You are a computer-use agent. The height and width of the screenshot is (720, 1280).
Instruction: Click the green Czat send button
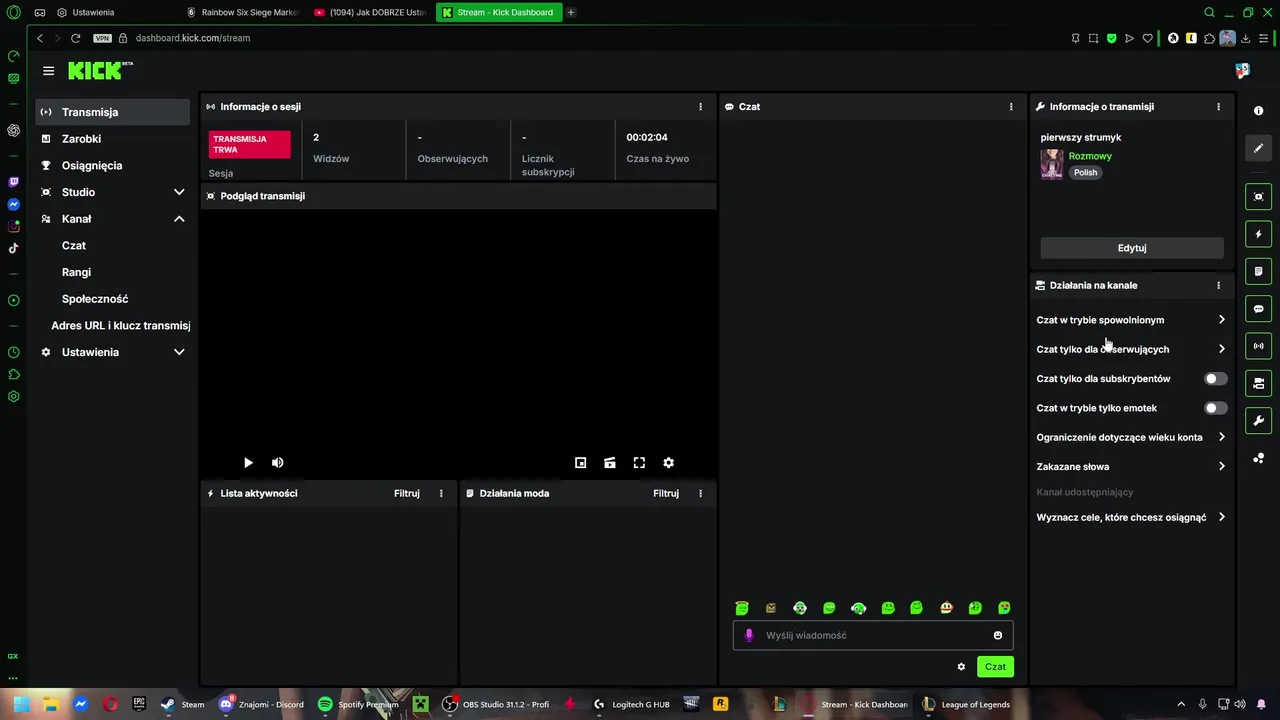(995, 667)
